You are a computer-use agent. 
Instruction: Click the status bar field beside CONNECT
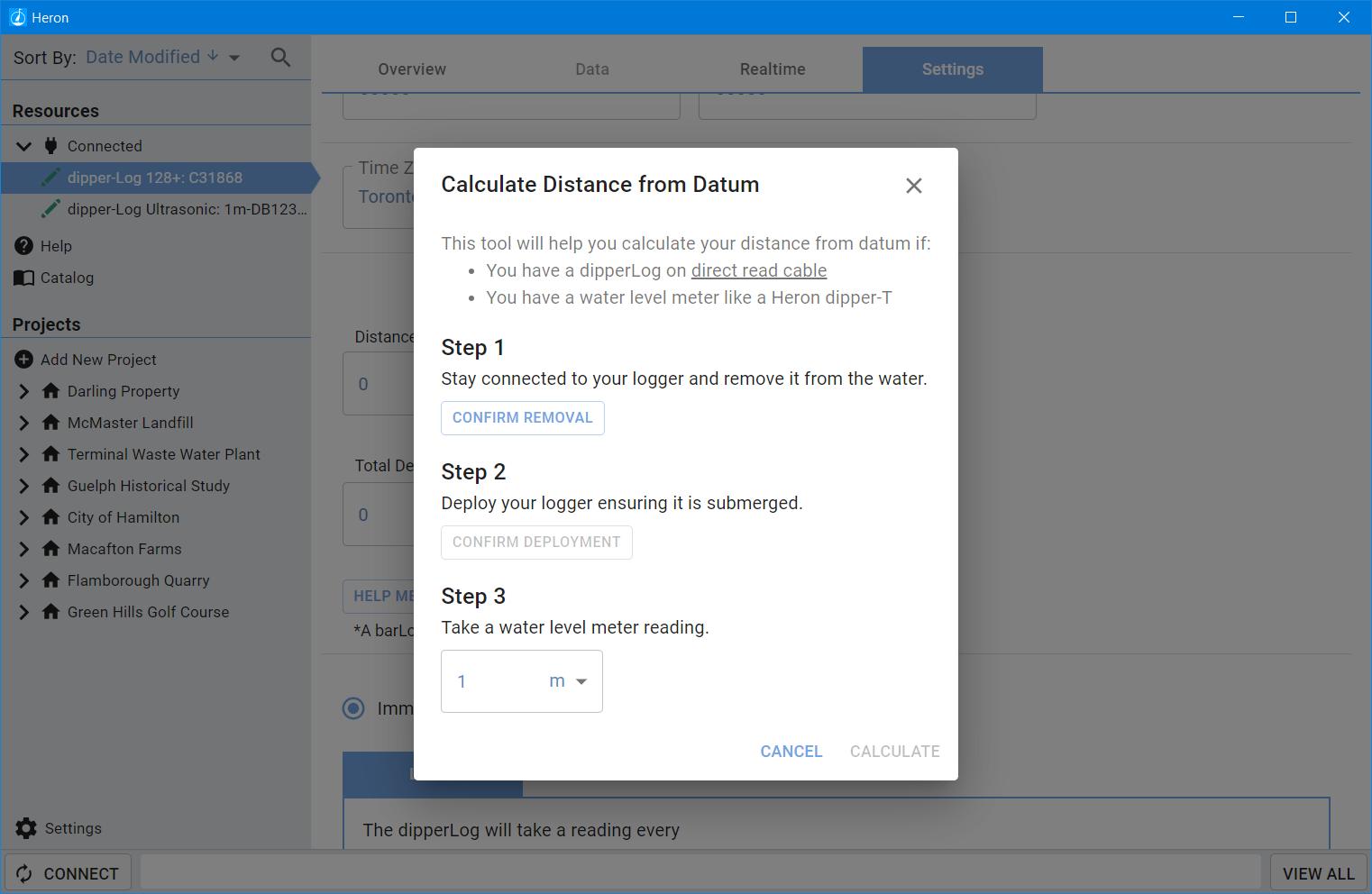coord(700,872)
